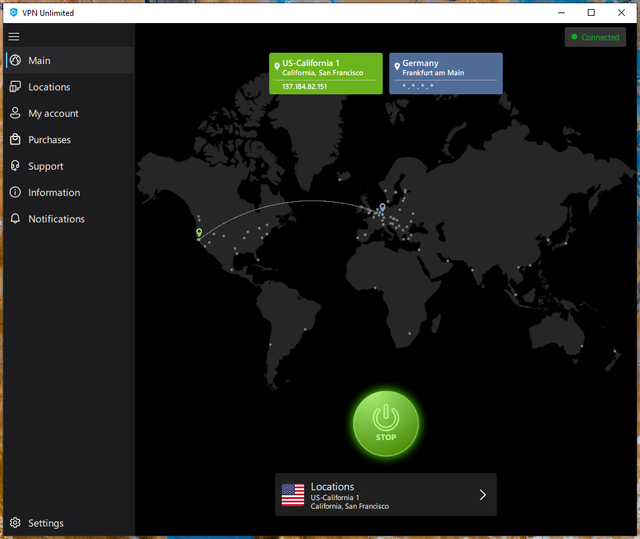Expand Locations with the right chevron arrow

pyautogui.click(x=483, y=495)
